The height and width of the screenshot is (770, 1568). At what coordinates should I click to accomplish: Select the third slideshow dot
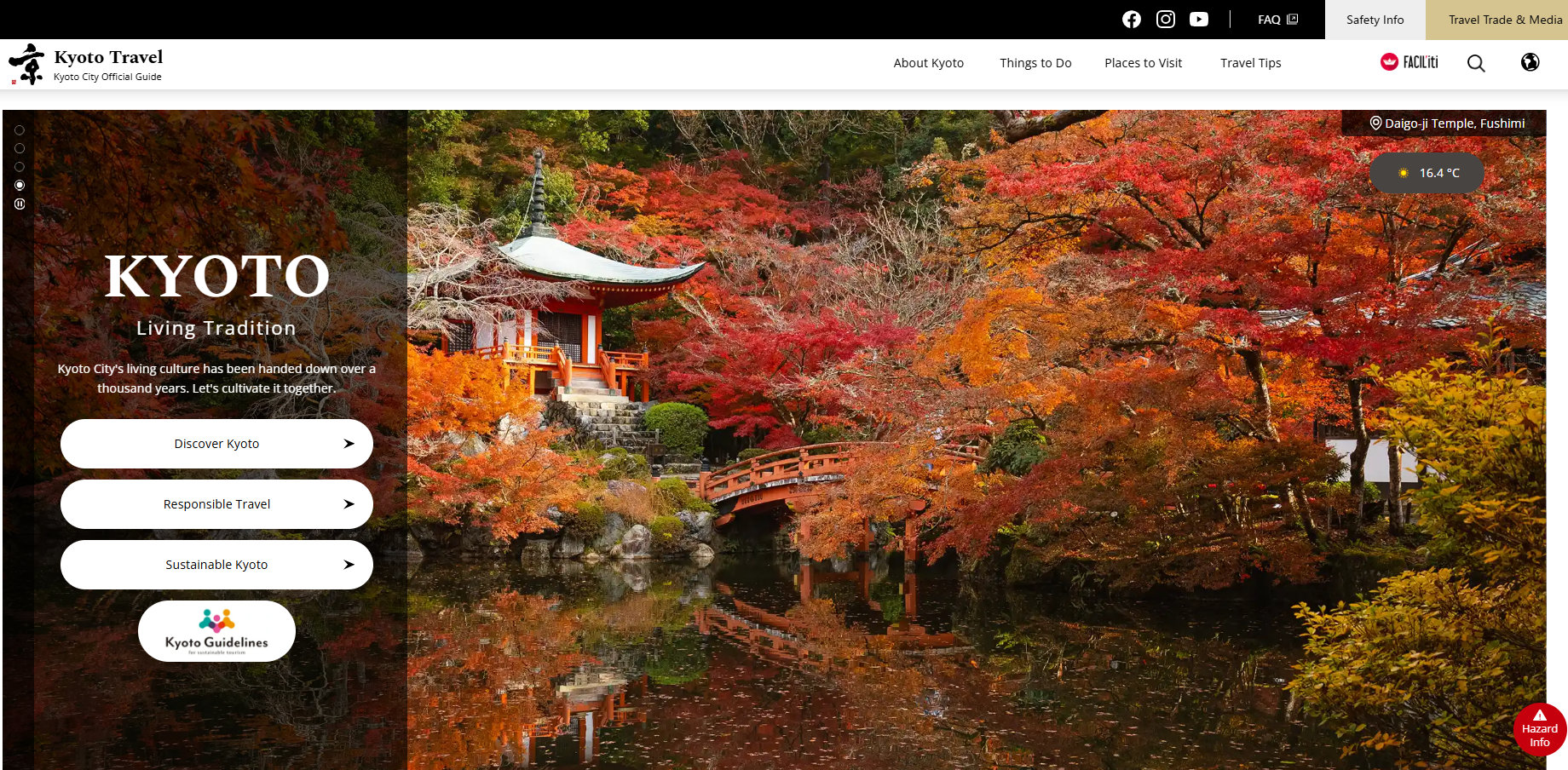tap(20, 167)
